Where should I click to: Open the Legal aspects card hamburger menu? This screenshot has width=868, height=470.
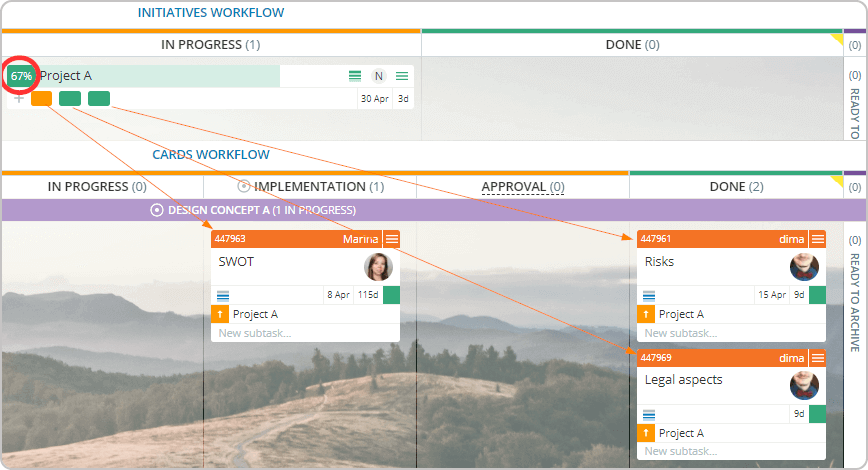(818, 358)
